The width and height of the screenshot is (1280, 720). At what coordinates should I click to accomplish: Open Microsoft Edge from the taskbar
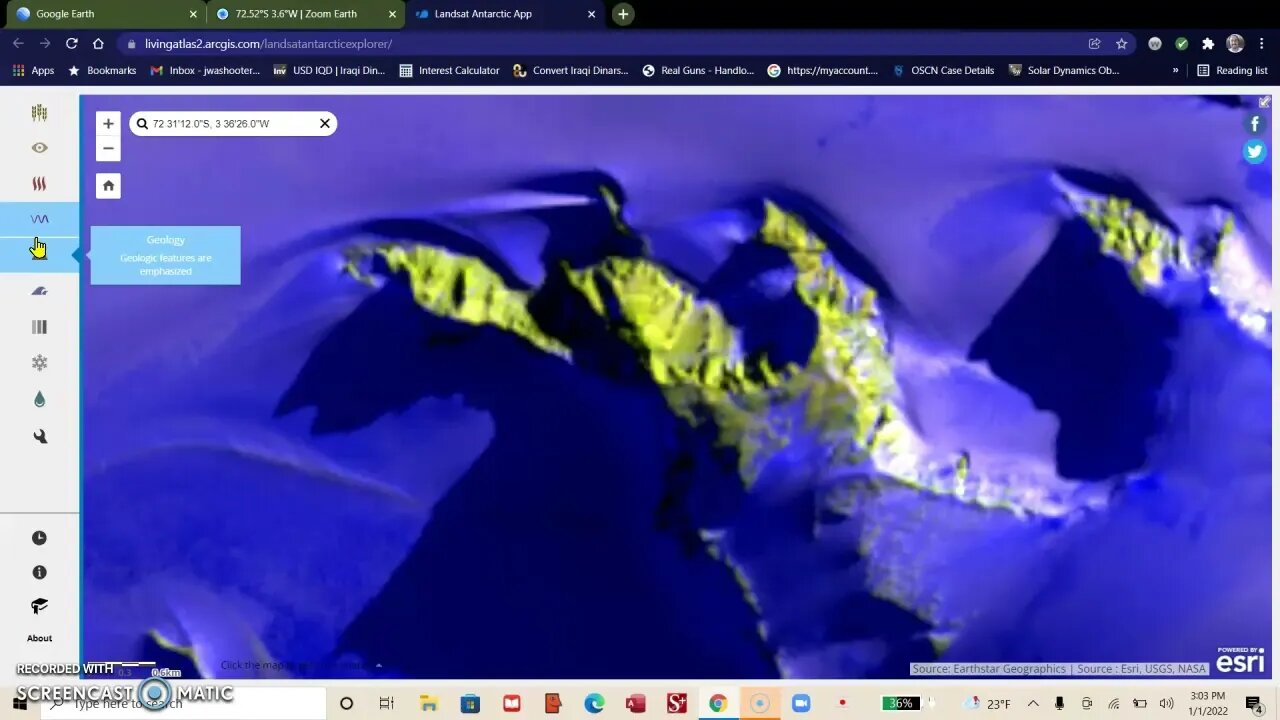click(x=594, y=704)
